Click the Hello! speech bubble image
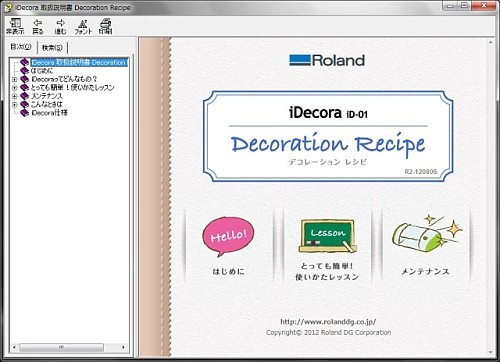 click(228, 237)
